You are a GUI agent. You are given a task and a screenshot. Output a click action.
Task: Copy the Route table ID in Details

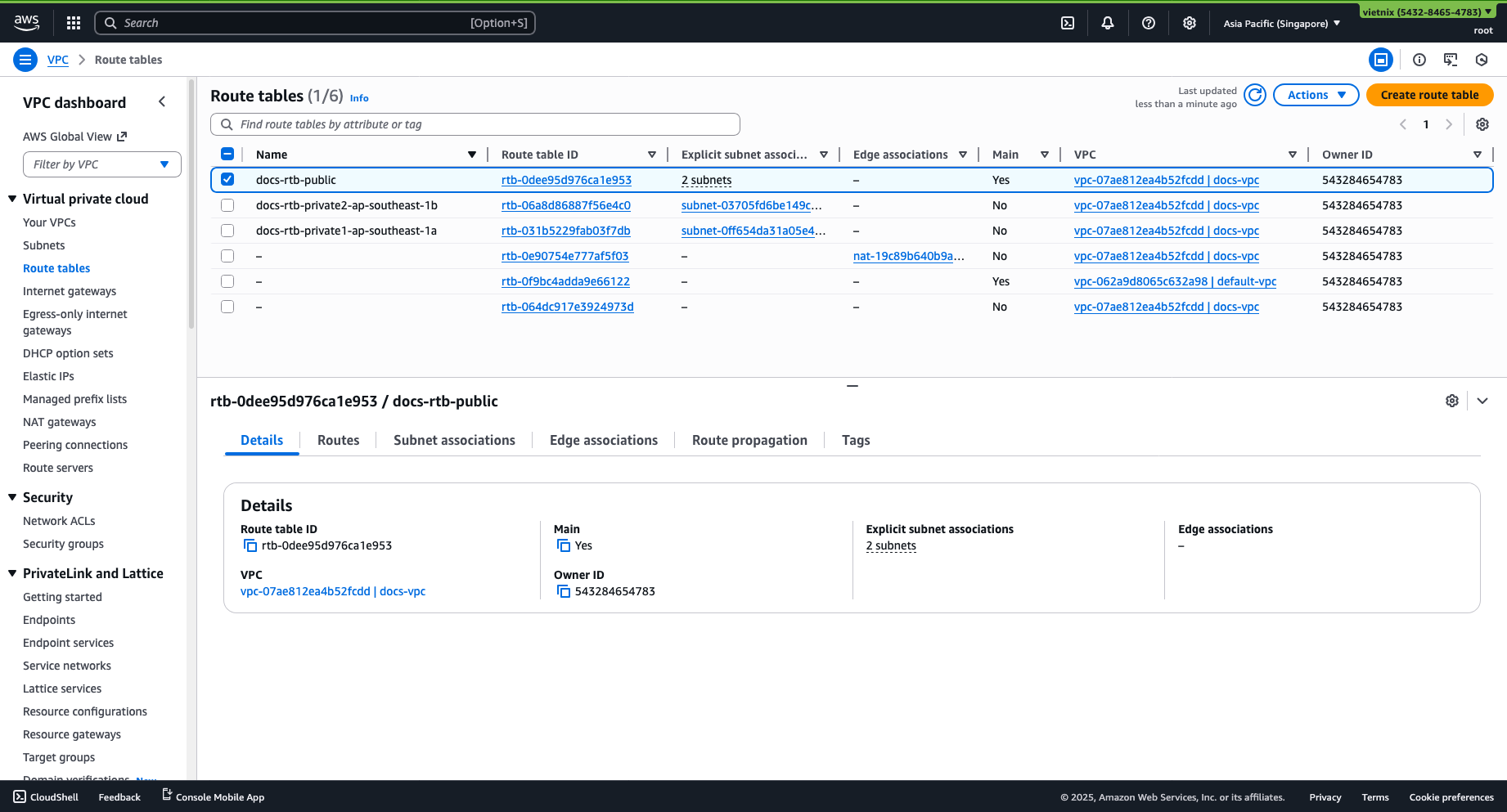tap(250, 545)
